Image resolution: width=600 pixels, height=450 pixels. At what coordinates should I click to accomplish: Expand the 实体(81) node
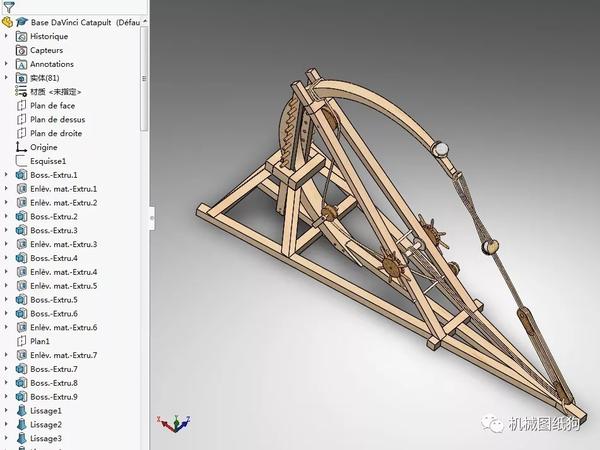pyautogui.click(x=6, y=77)
